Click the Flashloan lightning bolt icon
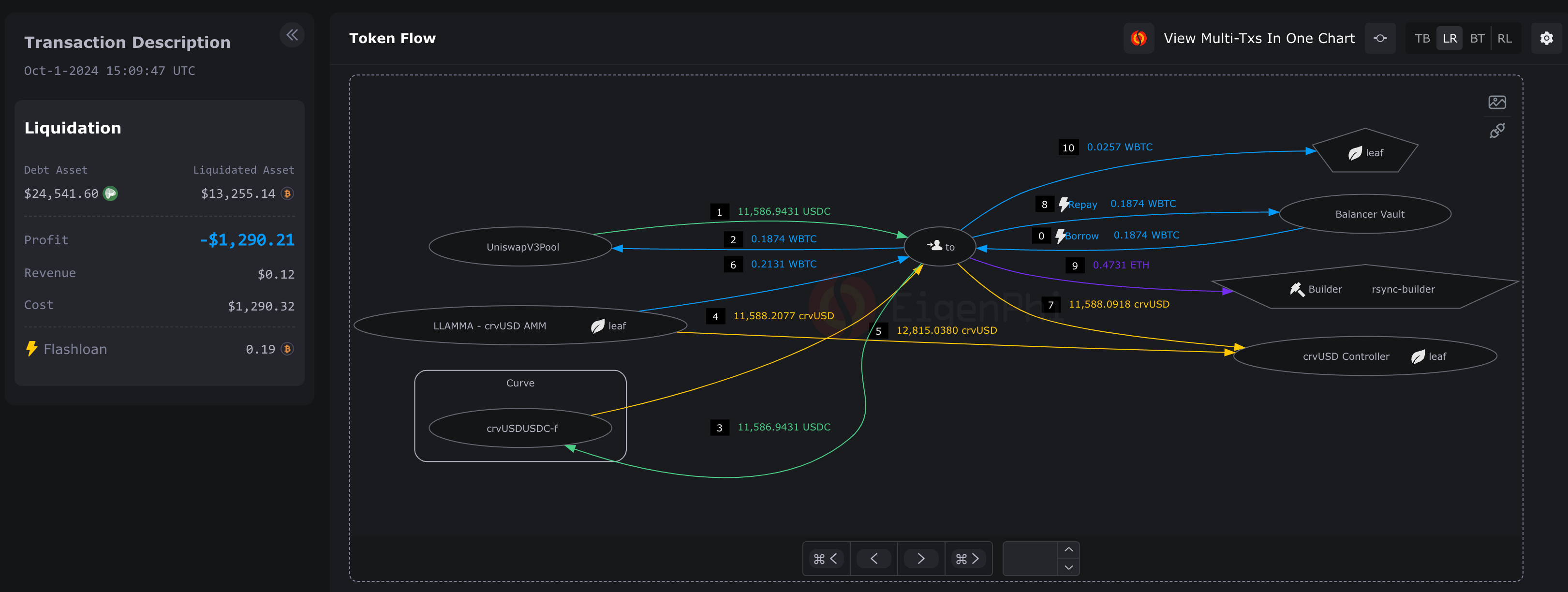This screenshot has width=1568, height=592. (31, 349)
